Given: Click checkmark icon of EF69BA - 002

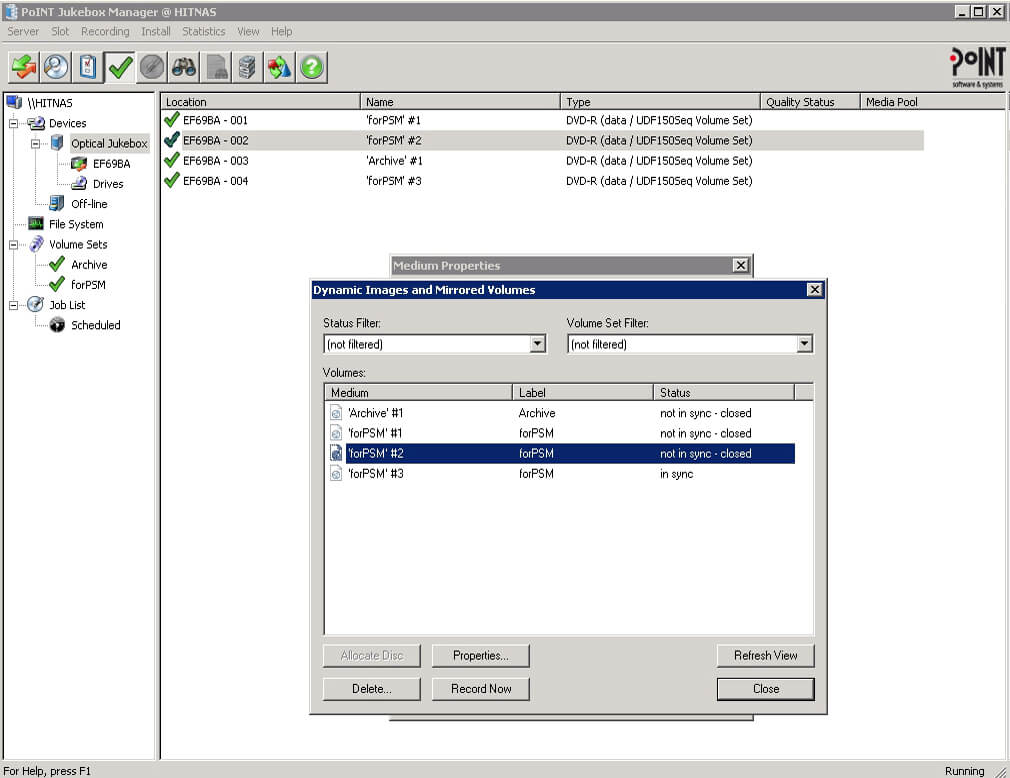Looking at the screenshot, I should tap(171, 140).
